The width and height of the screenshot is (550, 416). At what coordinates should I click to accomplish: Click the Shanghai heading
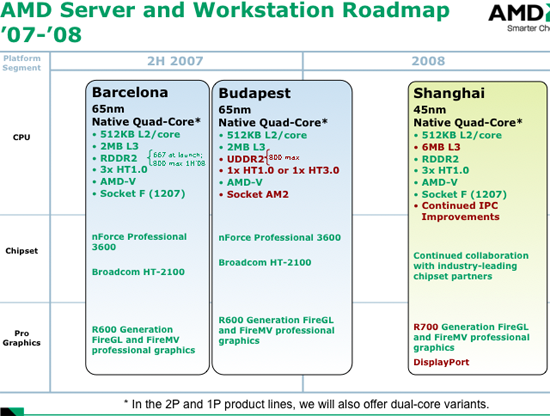tap(449, 93)
